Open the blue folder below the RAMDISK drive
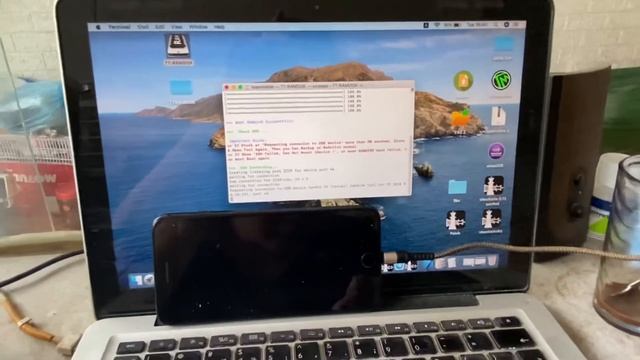 [x=181, y=88]
